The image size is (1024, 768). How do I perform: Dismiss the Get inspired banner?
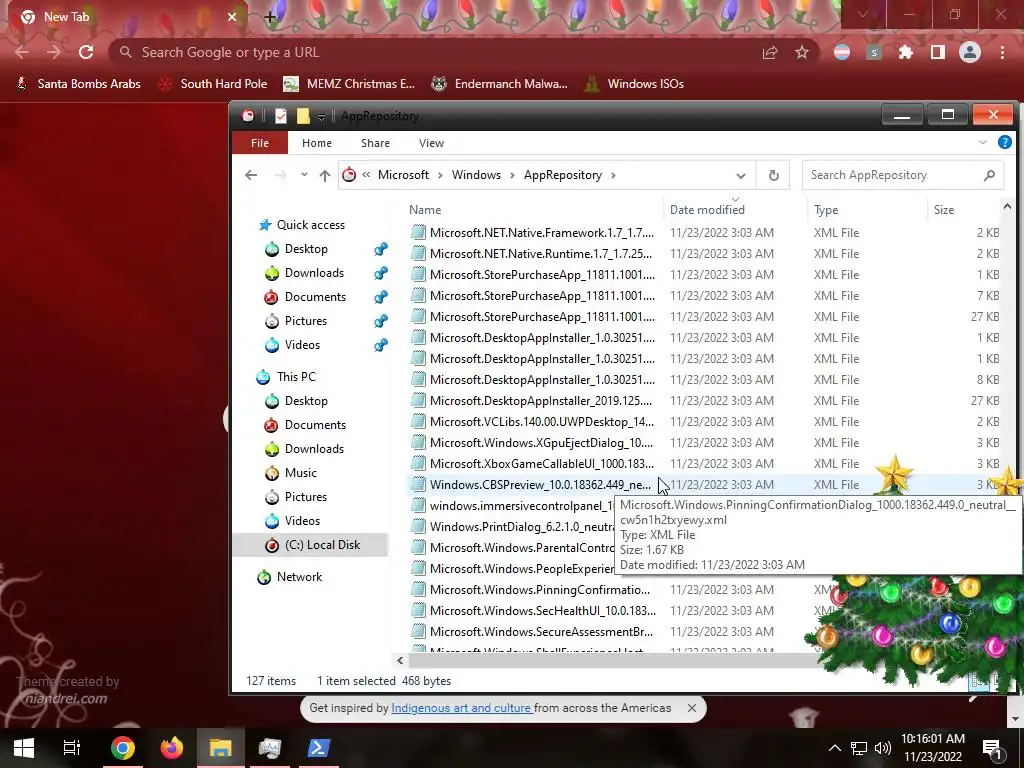click(x=692, y=708)
